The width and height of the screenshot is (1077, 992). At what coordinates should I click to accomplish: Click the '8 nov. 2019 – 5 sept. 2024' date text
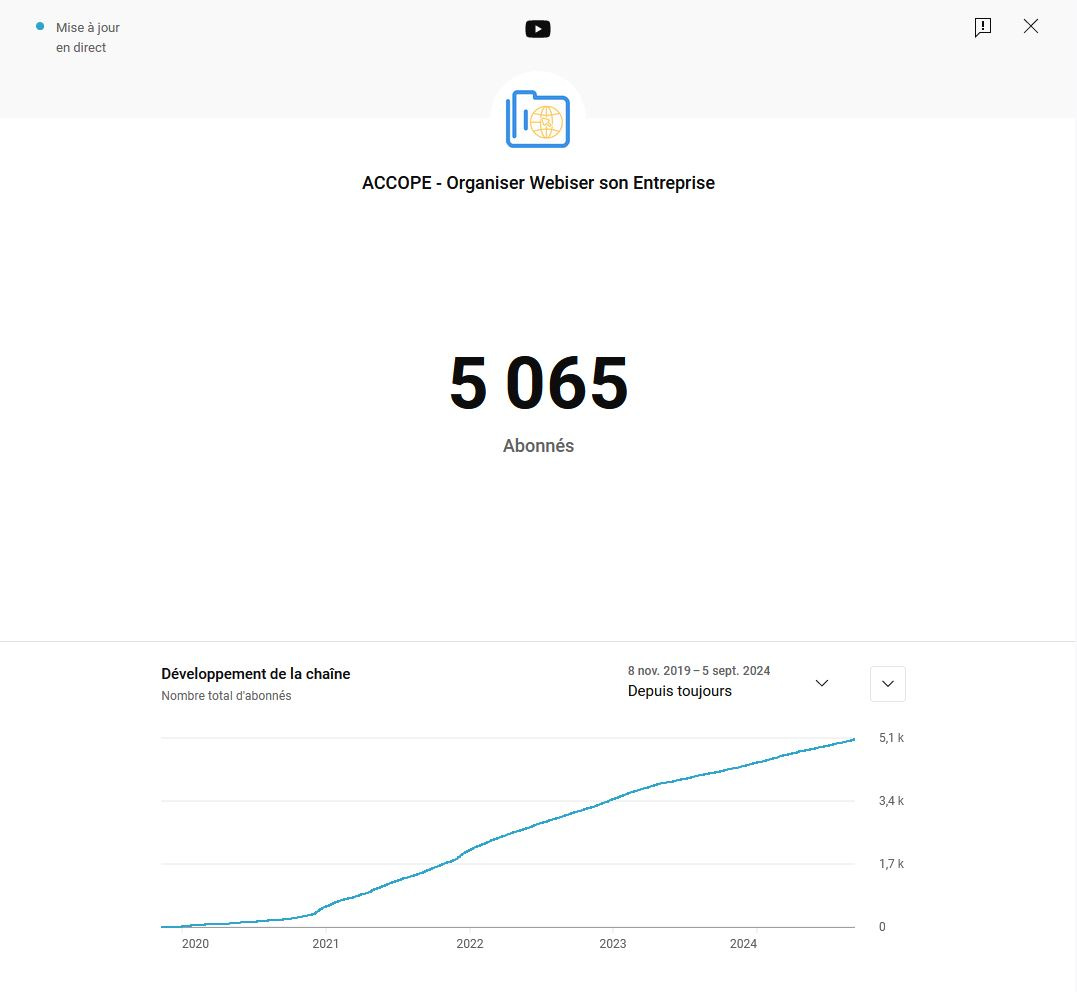coord(699,670)
